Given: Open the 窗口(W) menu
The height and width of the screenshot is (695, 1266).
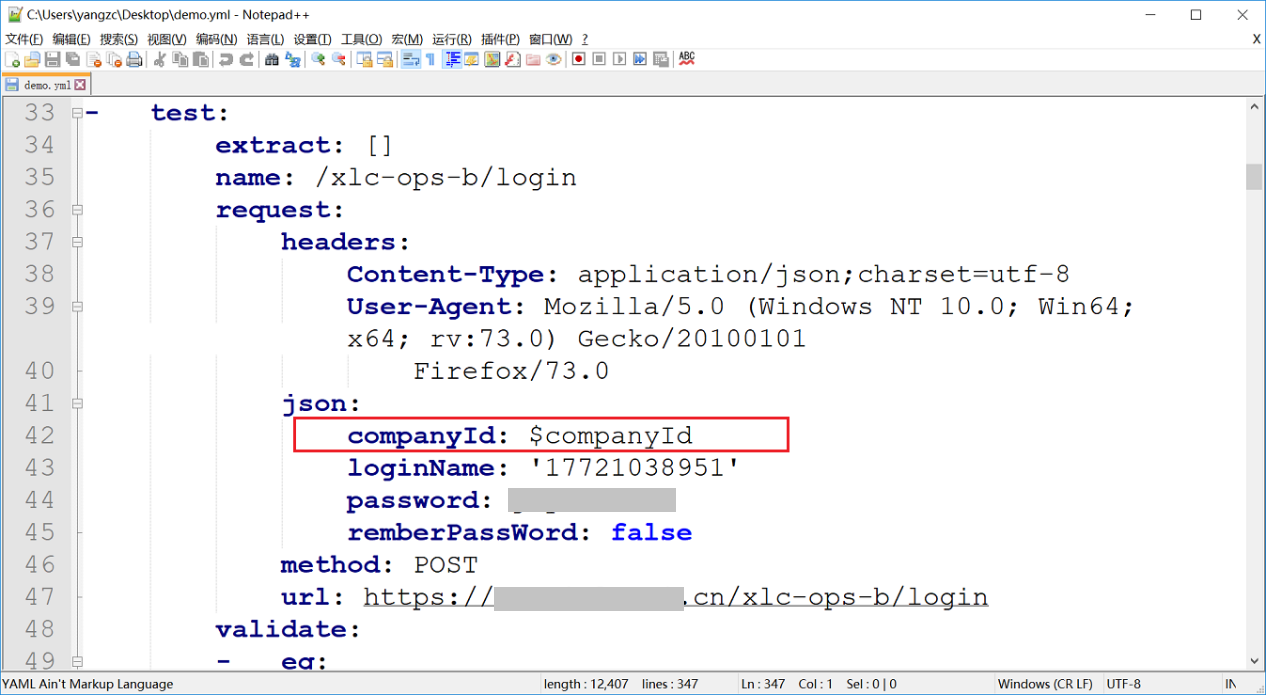Looking at the screenshot, I should [551, 39].
